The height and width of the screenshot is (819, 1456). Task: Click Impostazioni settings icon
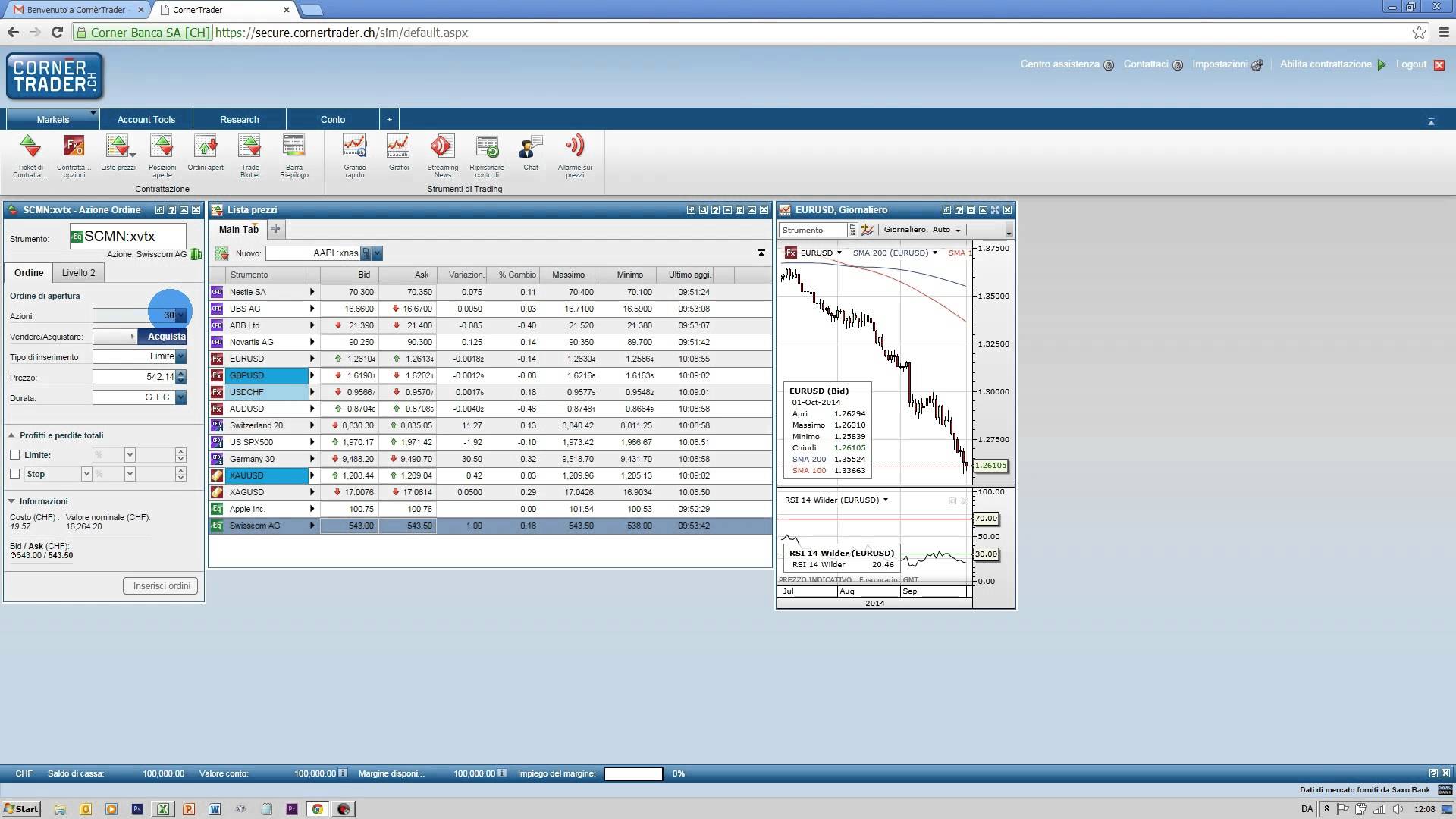point(1257,65)
